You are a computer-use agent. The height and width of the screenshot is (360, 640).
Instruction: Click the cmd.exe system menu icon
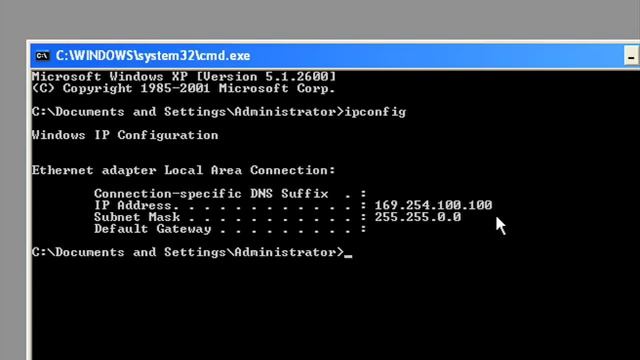tap(42, 56)
